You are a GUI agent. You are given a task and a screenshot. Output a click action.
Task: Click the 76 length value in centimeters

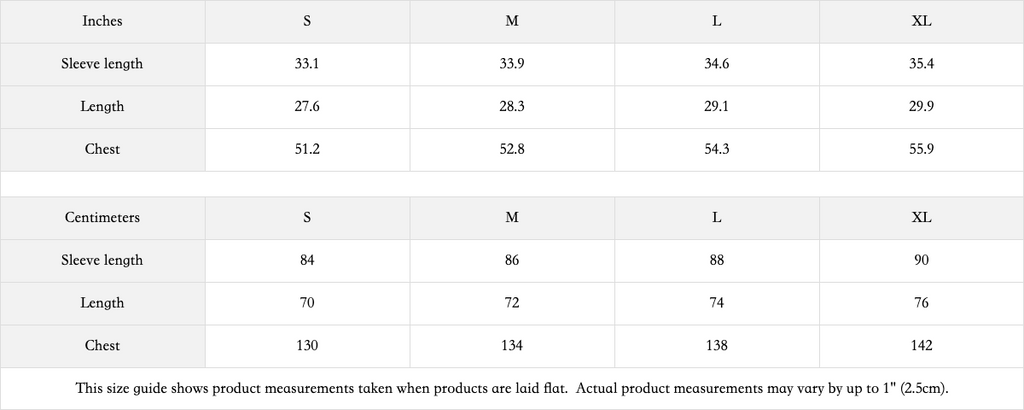922,303
